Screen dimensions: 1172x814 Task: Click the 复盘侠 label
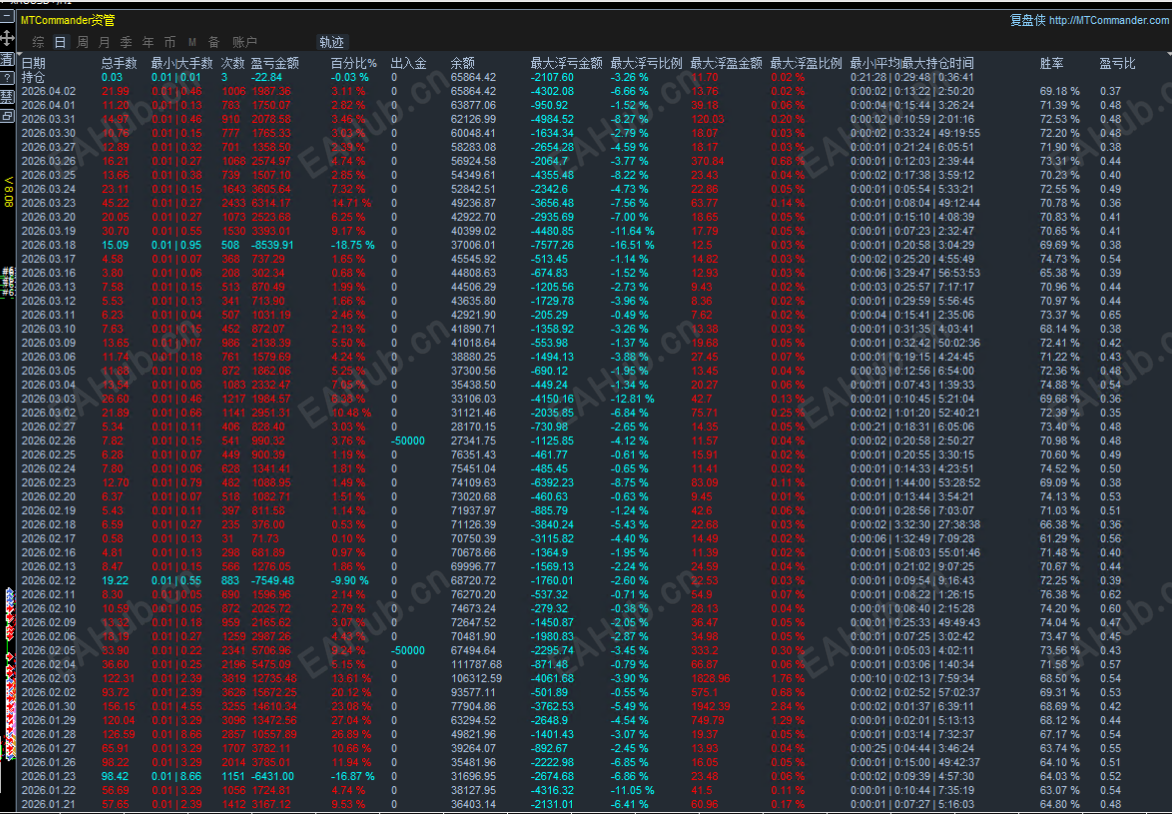tap(1028, 20)
